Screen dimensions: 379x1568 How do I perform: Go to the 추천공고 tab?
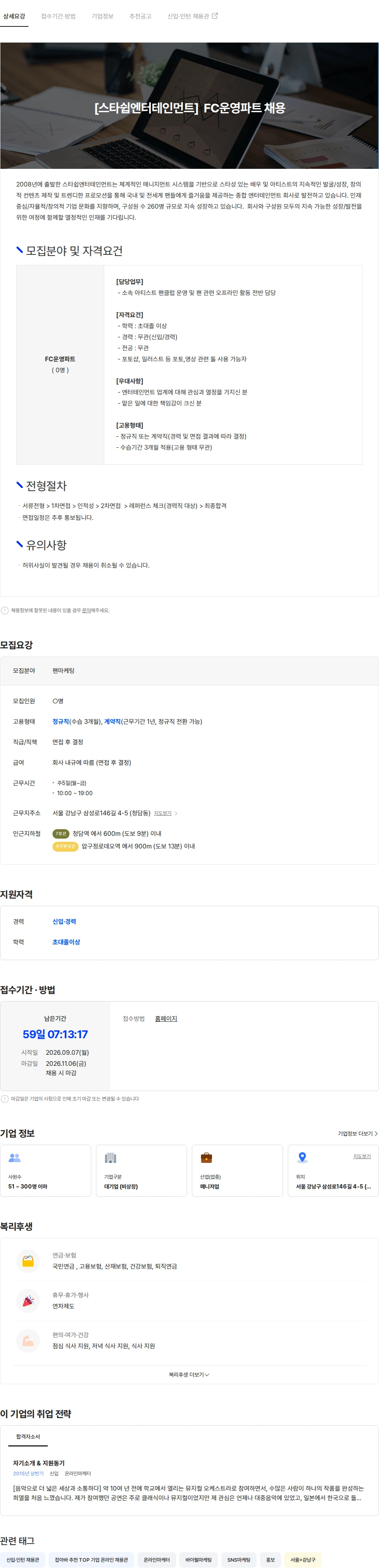[140, 16]
